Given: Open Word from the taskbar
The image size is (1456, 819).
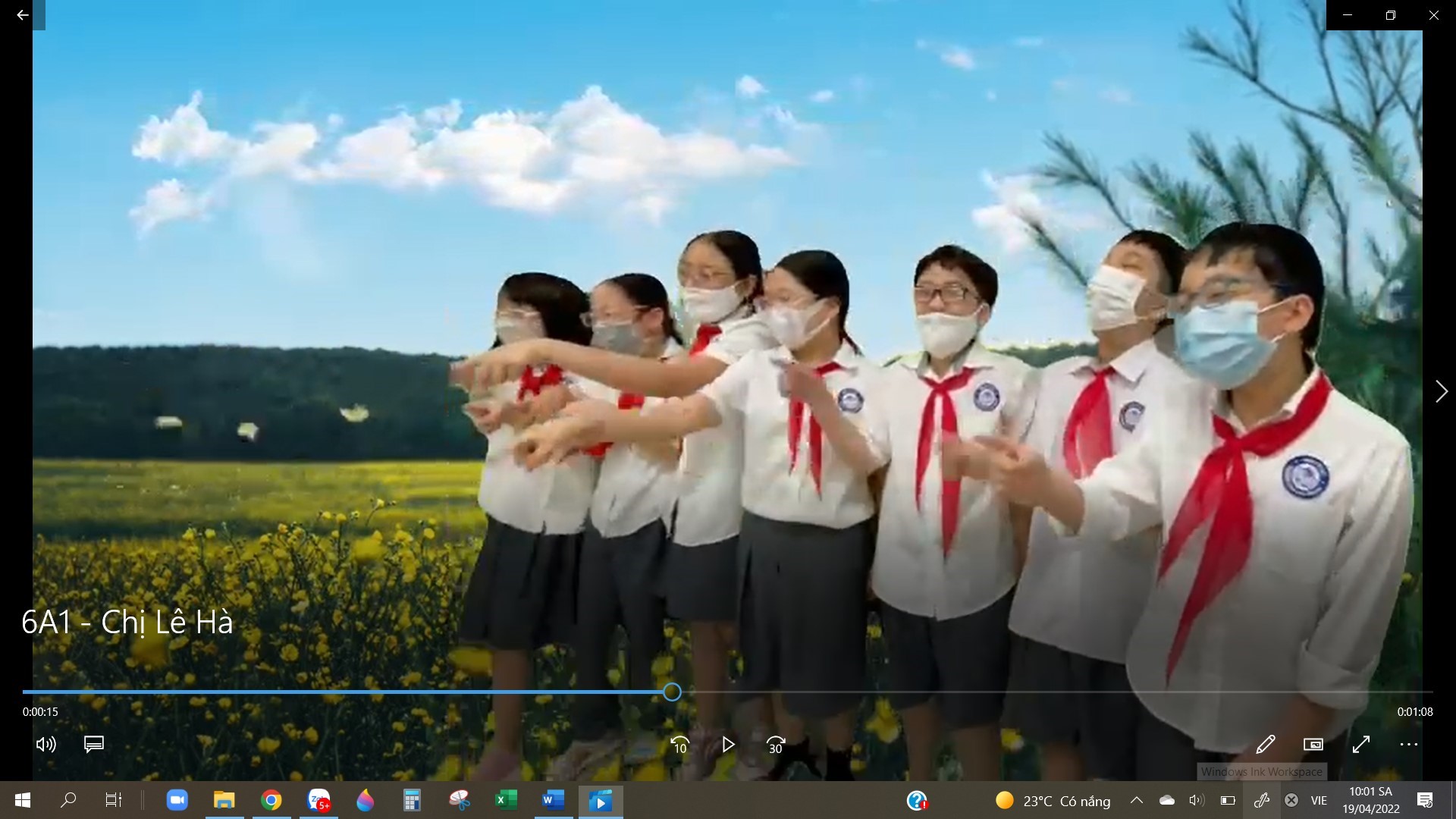Looking at the screenshot, I should click(553, 800).
